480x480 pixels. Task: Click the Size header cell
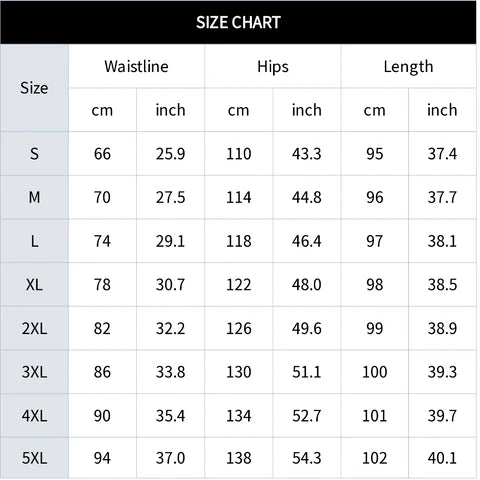point(34,88)
